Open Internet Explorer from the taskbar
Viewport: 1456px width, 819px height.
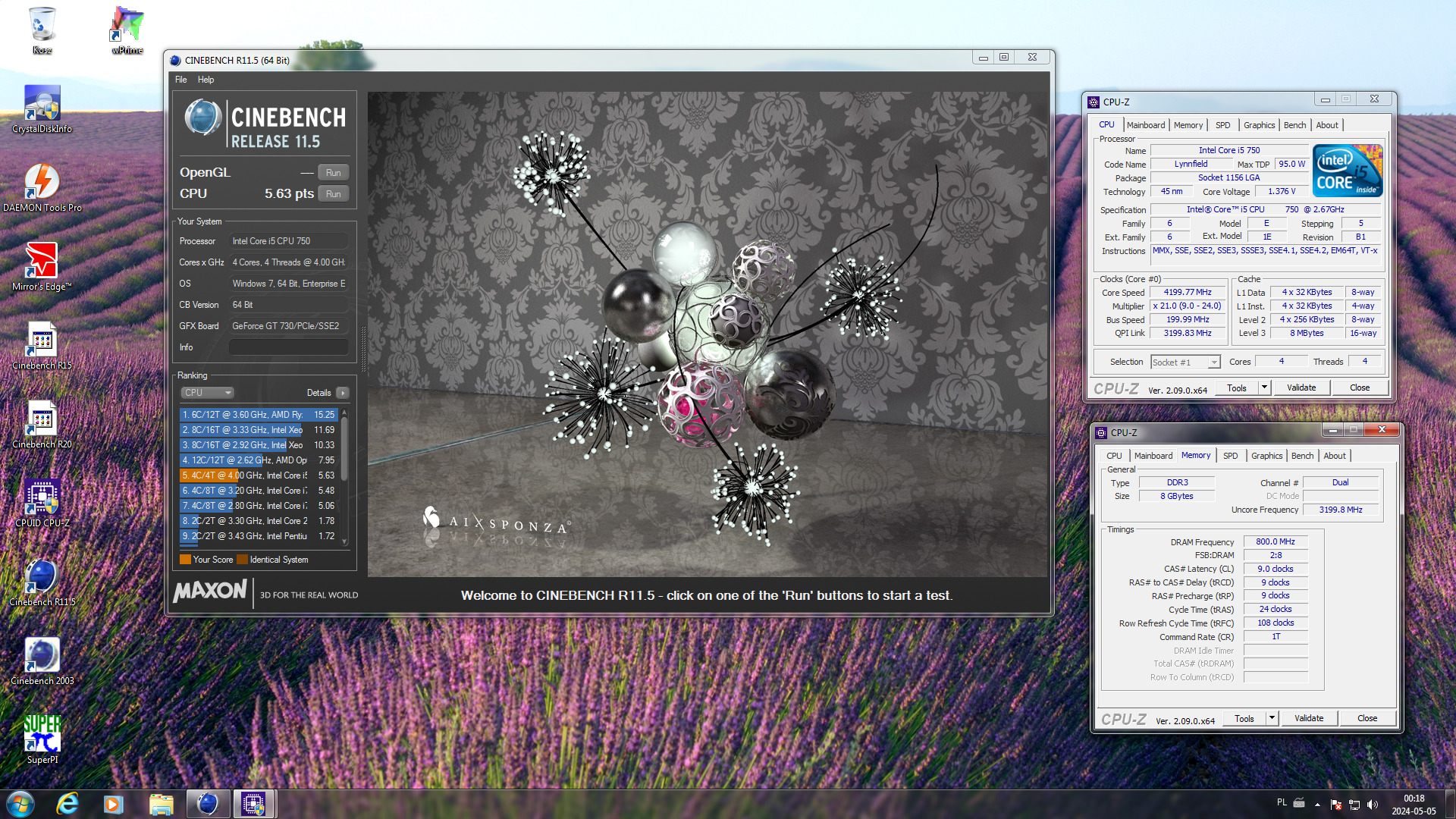[x=67, y=804]
